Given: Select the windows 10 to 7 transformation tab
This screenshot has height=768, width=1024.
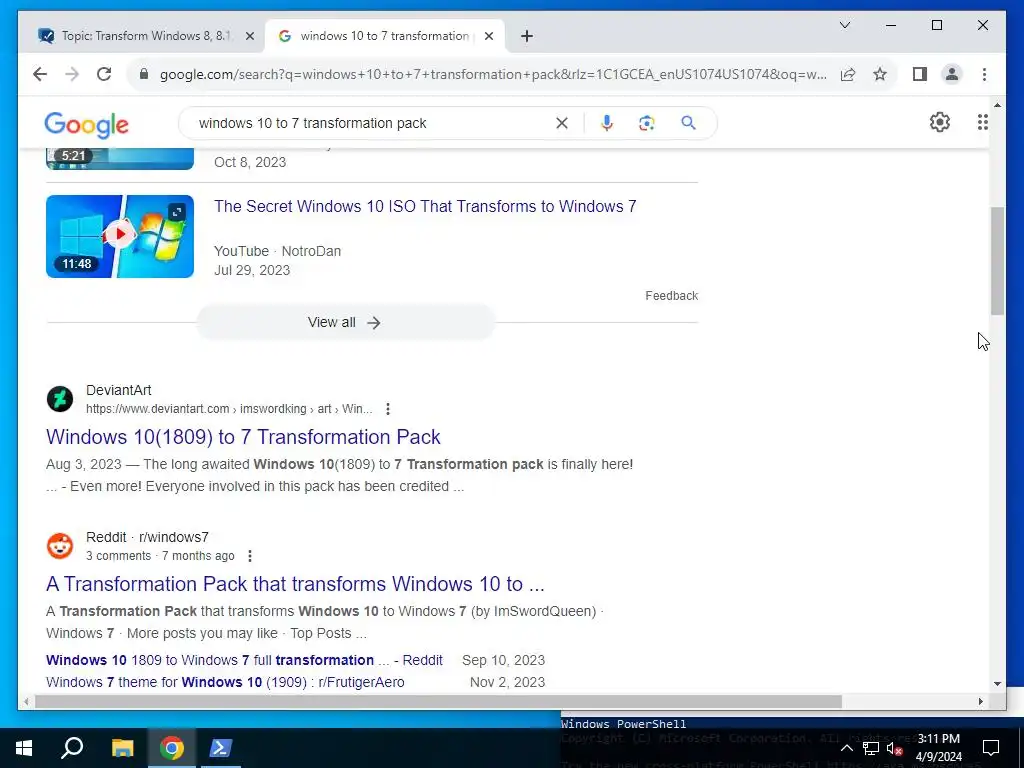Looking at the screenshot, I should (384, 36).
